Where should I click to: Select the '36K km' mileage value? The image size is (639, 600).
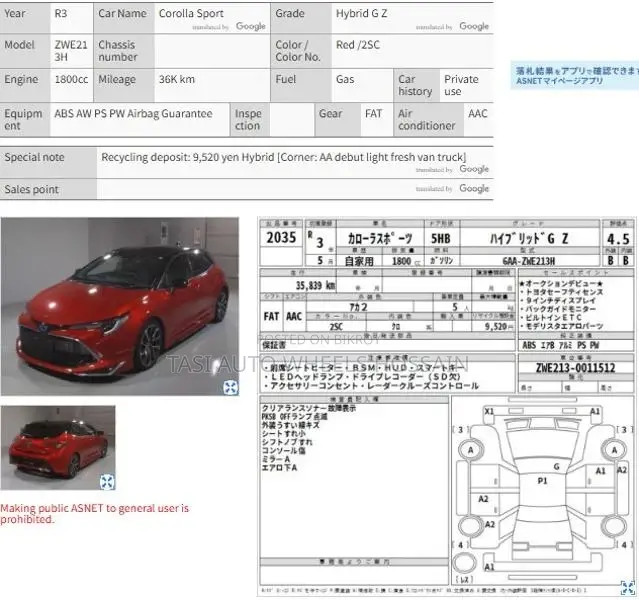tap(176, 79)
